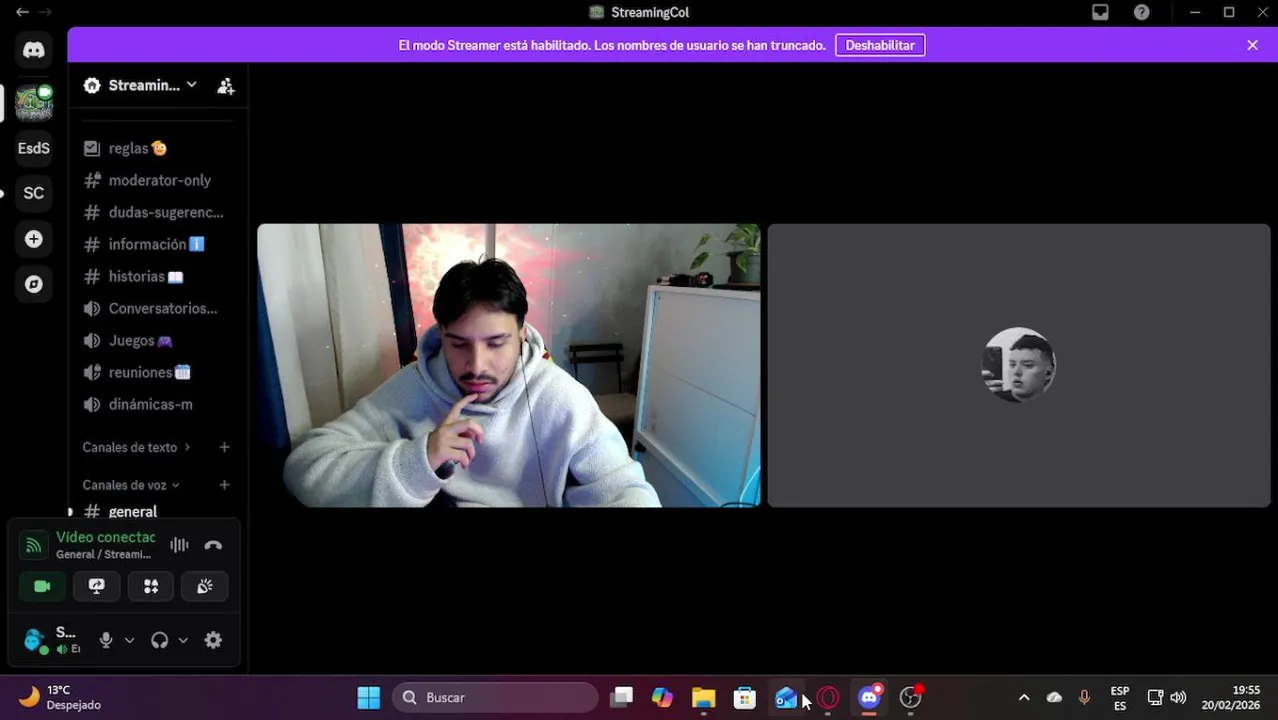Create channel in Canales de voz
Image resolution: width=1278 pixels, height=720 pixels.
tap(224, 485)
